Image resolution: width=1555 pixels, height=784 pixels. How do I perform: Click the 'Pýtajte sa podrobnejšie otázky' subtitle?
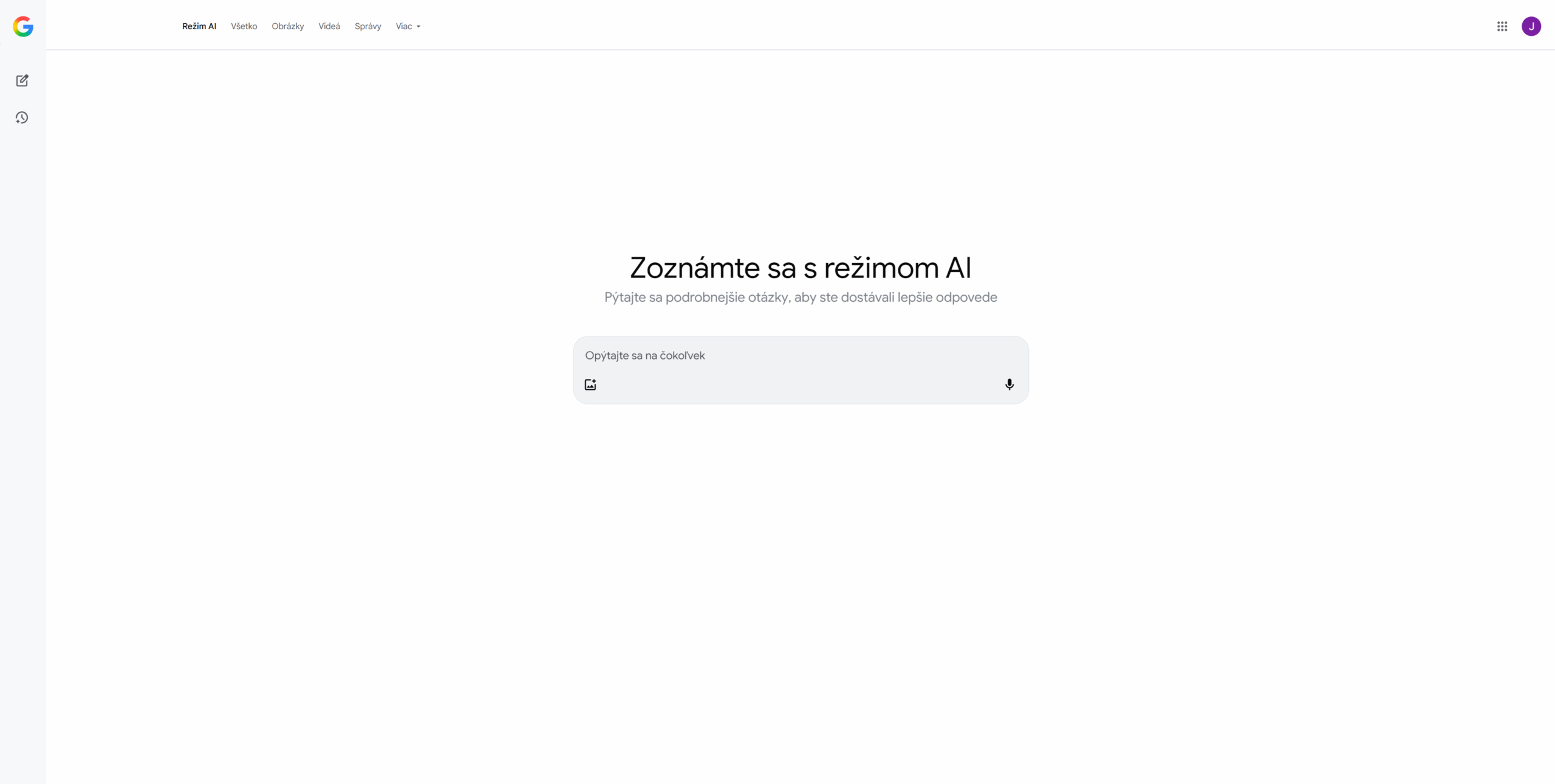click(x=801, y=298)
